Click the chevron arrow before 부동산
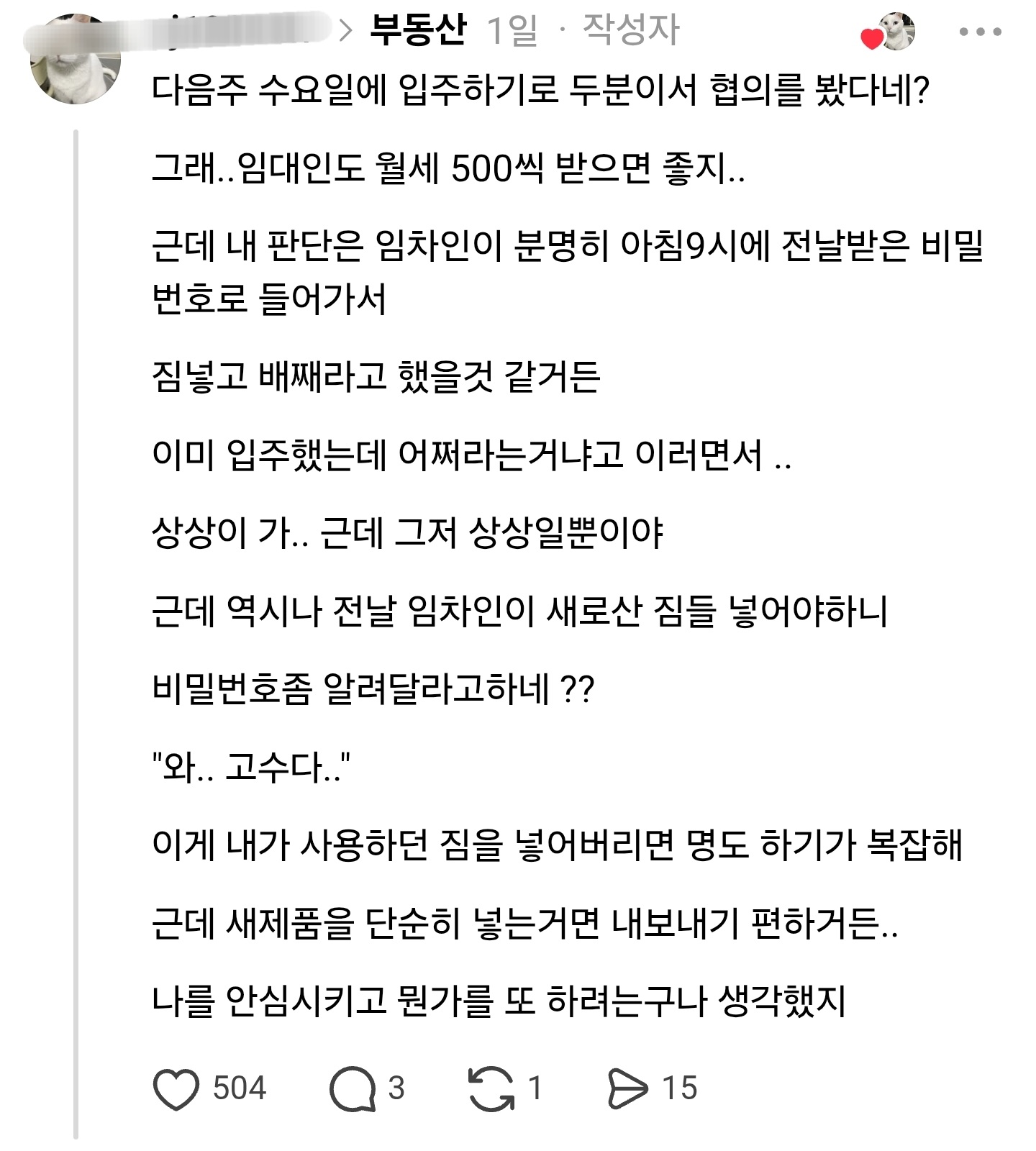Screen dimensions: 1036x1151 pyautogui.click(x=346, y=31)
